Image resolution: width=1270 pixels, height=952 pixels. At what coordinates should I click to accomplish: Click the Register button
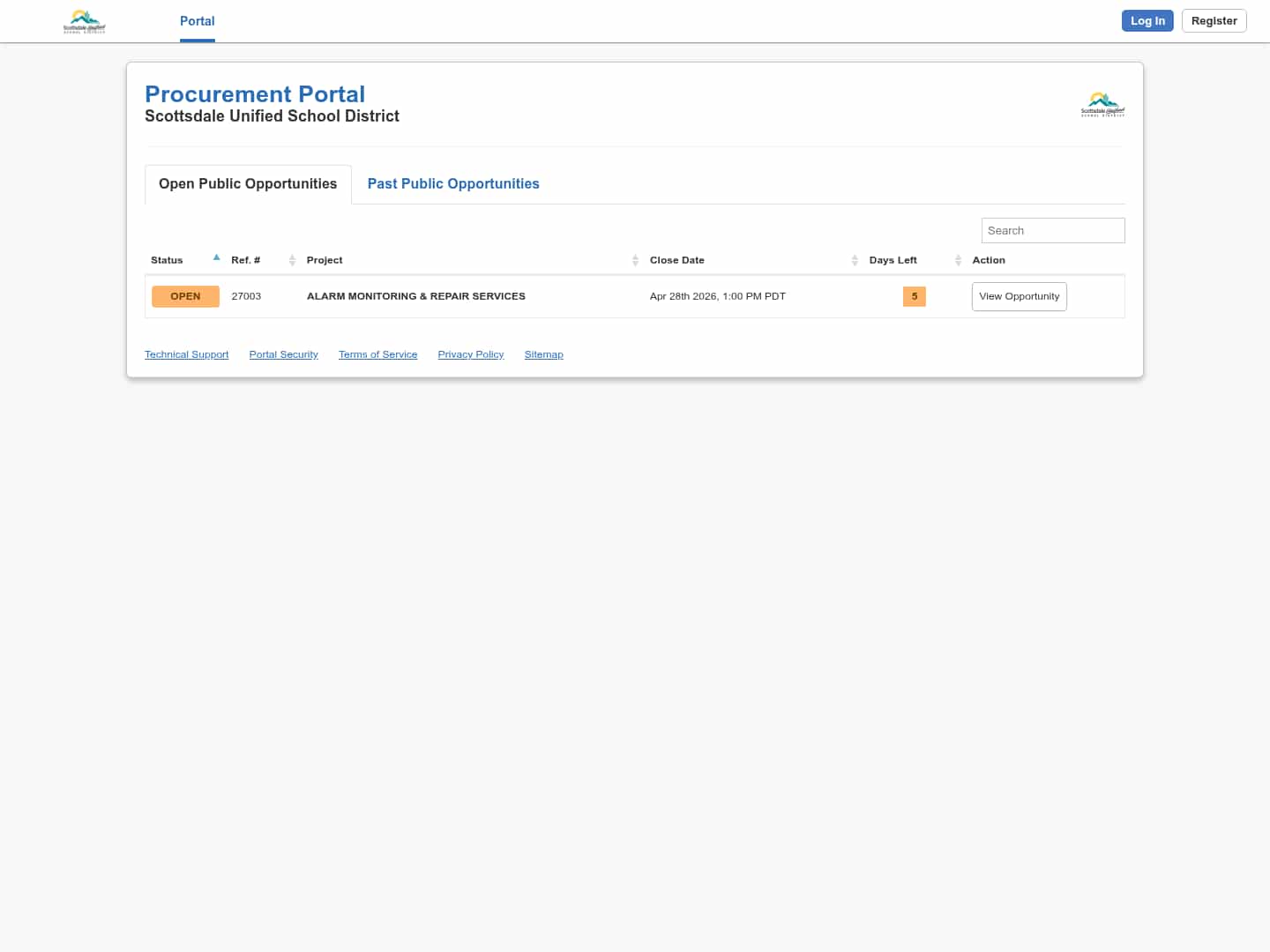tap(1214, 20)
